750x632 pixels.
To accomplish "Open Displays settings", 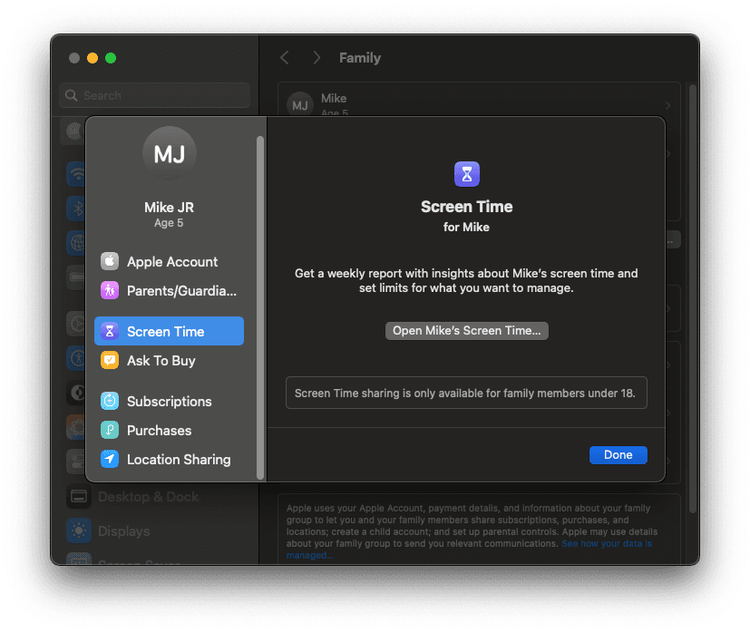I will pos(124,531).
